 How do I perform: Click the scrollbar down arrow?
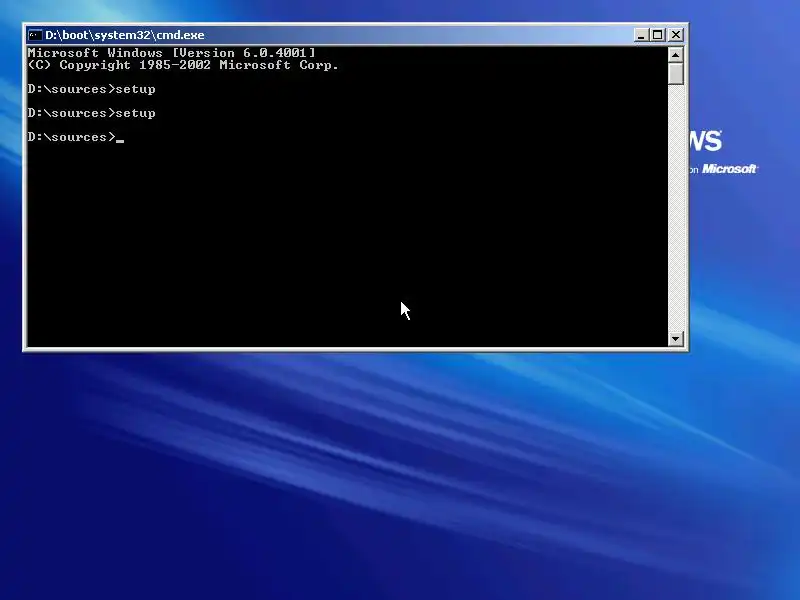pos(676,338)
